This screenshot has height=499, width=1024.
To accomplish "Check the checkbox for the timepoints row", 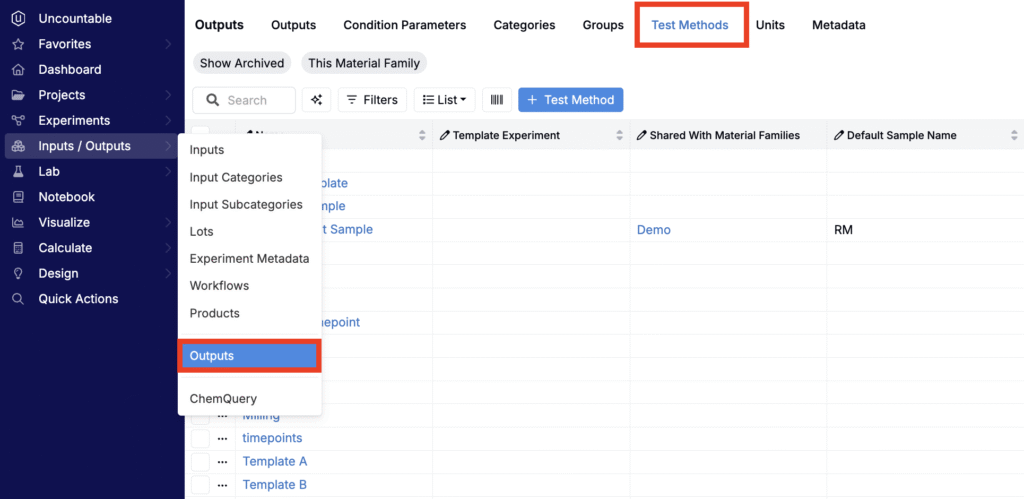I will tap(200, 438).
